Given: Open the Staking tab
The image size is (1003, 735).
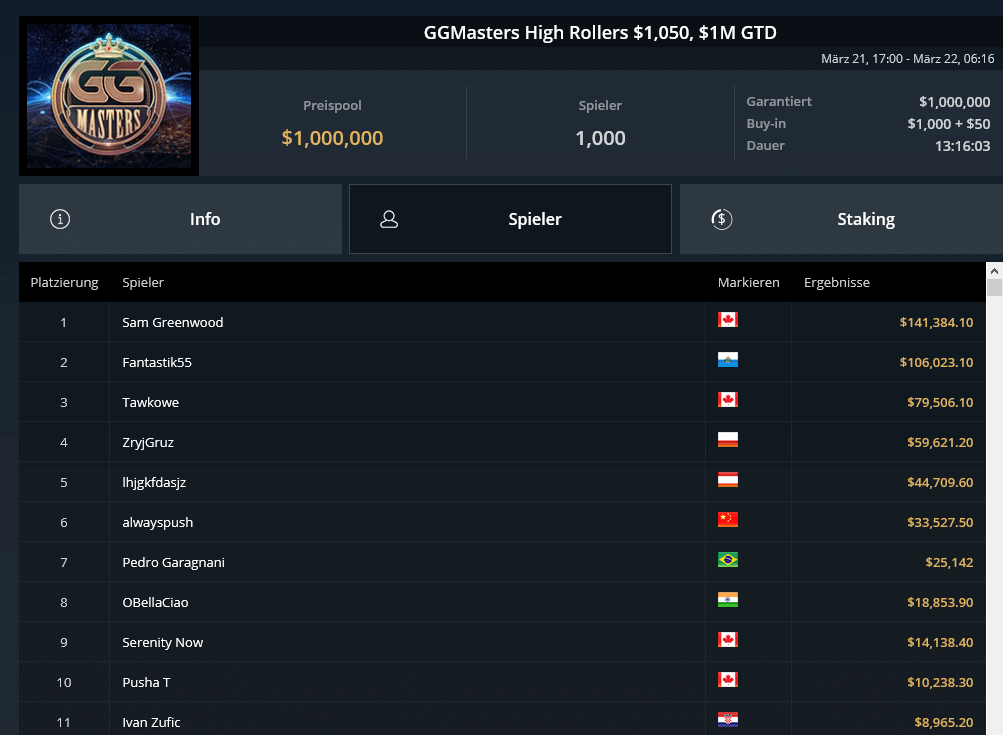Looking at the screenshot, I should click(841, 219).
